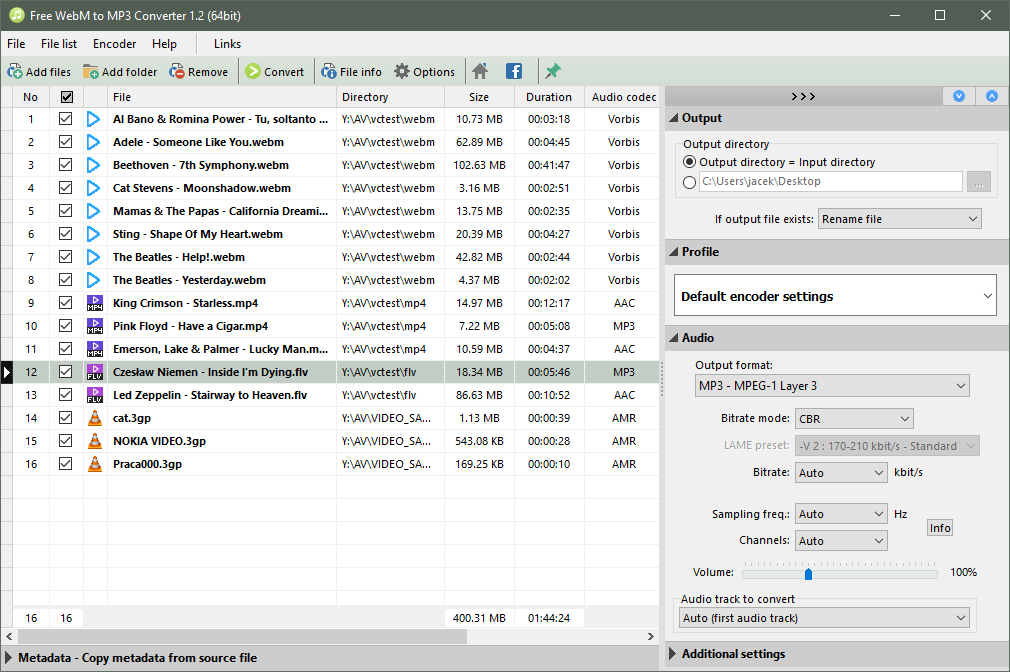Play Cat Stevens - Moonshadow.webm
This screenshot has height=672, width=1010.
pos(93,188)
